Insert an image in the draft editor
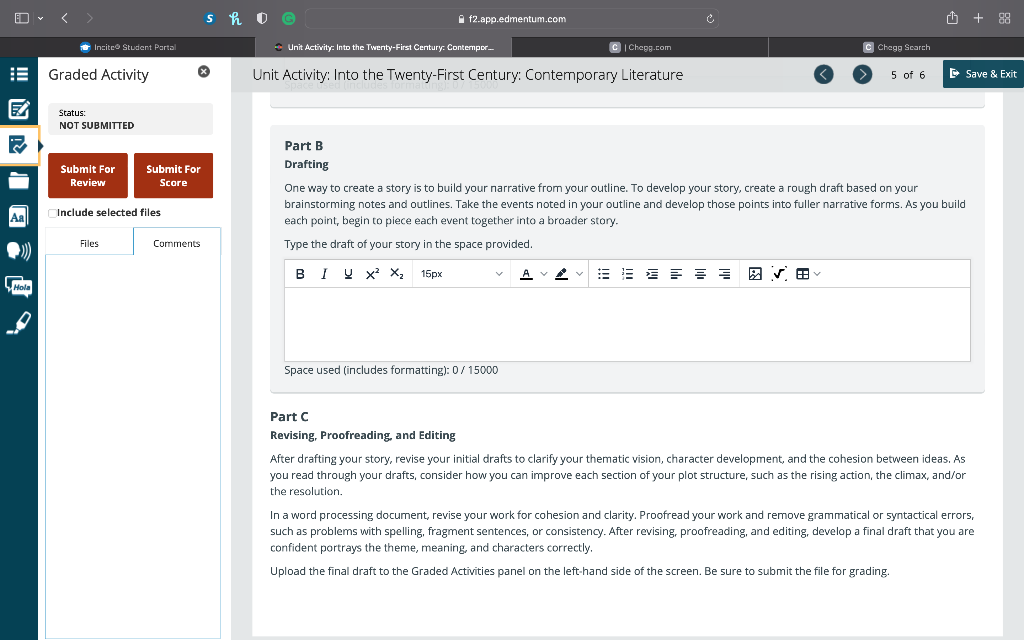This screenshot has width=1024, height=640. coord(755,273)
